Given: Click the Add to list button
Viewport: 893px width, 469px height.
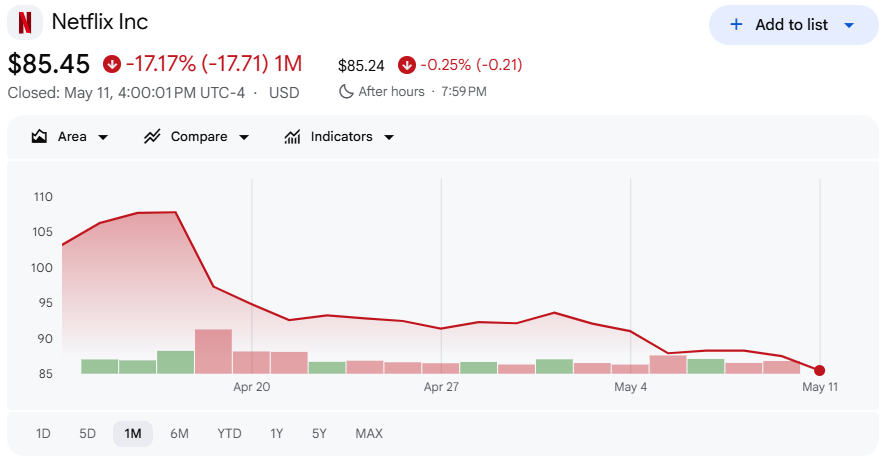Looking at the screenshot, I should coord(793,25).
